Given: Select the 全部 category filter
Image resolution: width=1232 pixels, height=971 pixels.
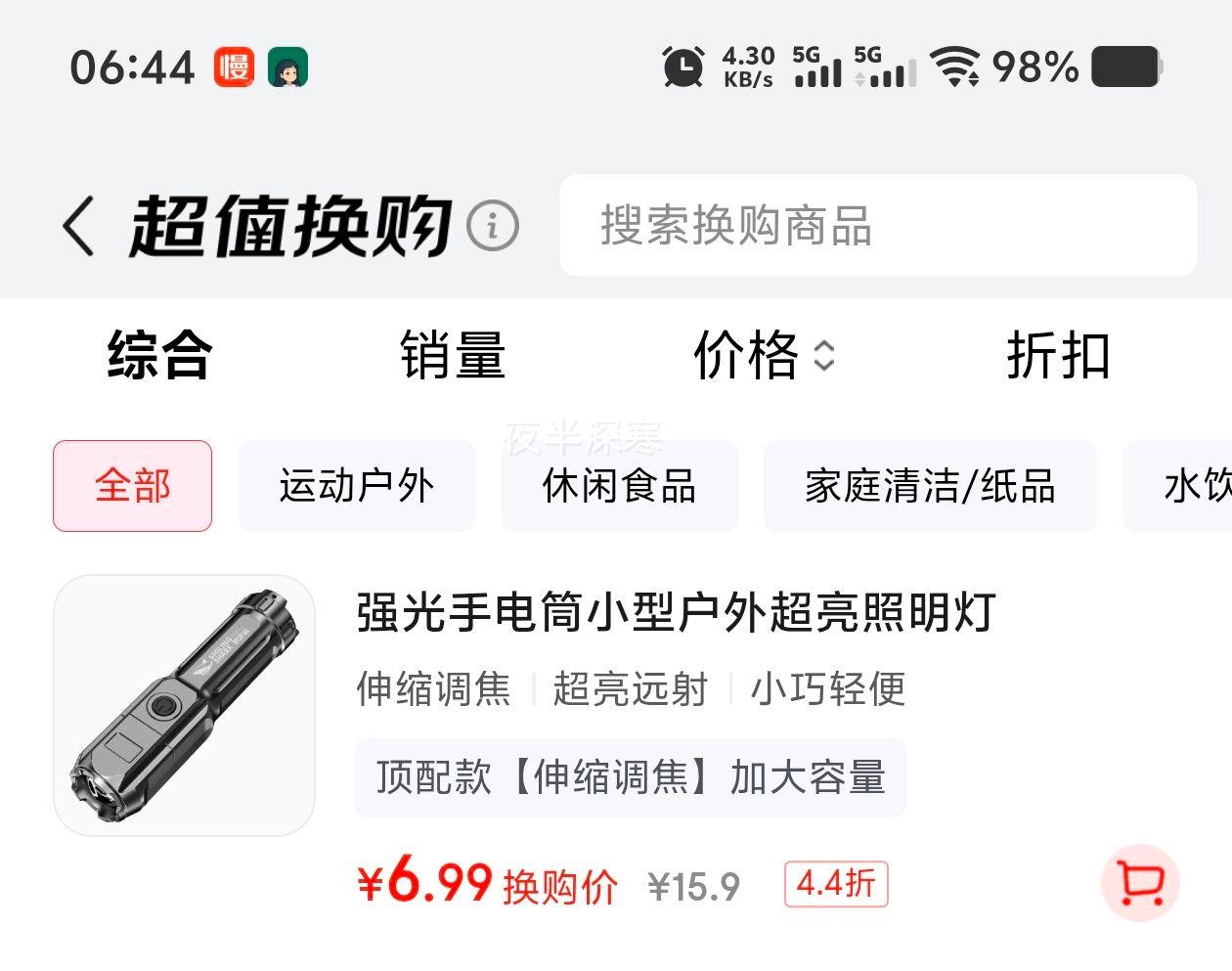Looking at the screenshot, I should (x=133, y=486).
